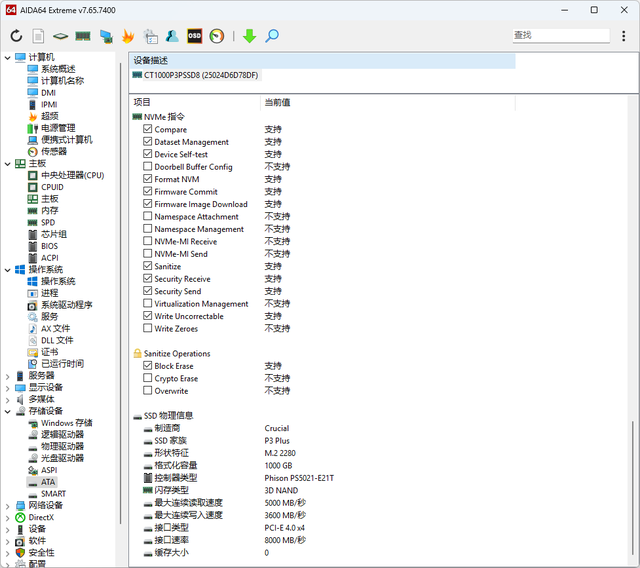Click the Refresh toolbar icon

pyautogui.click(x=16, y=36)
